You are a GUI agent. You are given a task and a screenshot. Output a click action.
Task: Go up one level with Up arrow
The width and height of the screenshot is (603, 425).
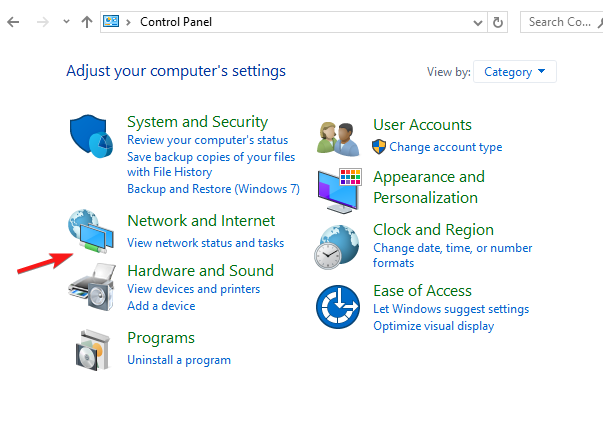tap(87, 22)
